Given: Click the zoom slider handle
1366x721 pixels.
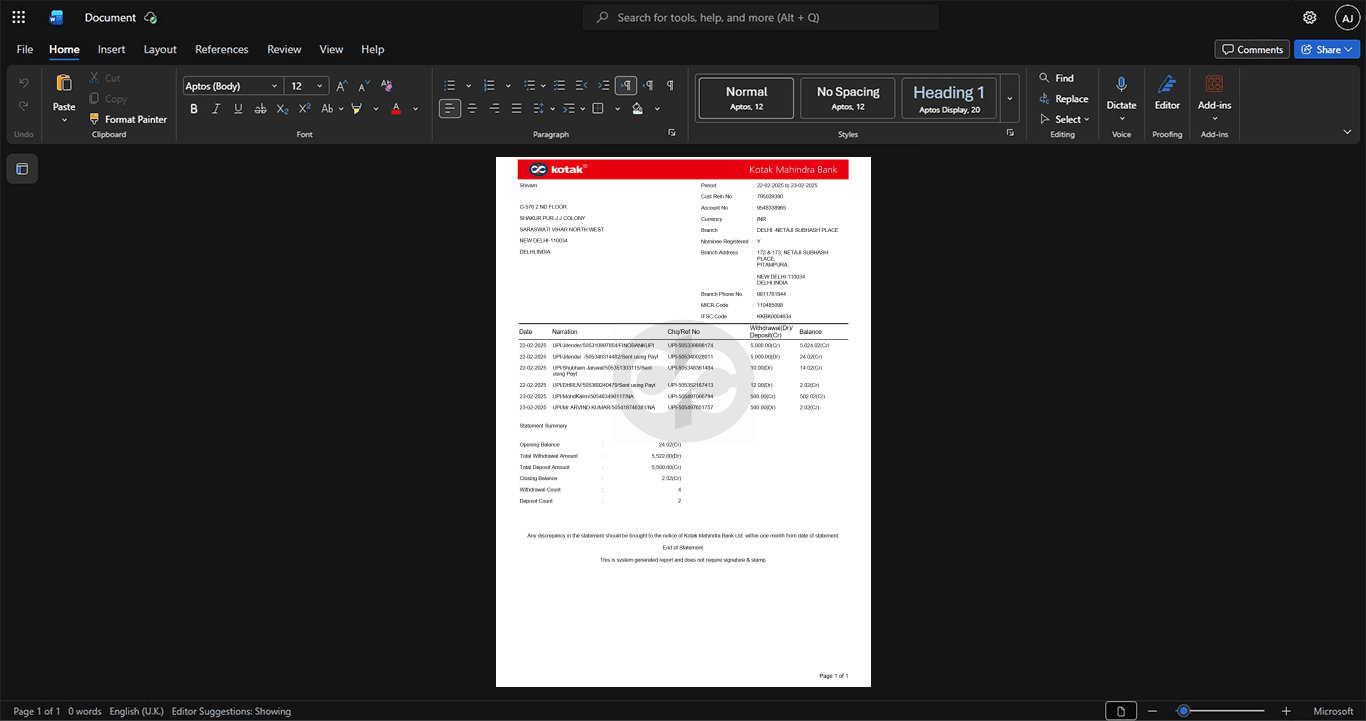Looking at the screenshot, I should tap(1183, 711).
